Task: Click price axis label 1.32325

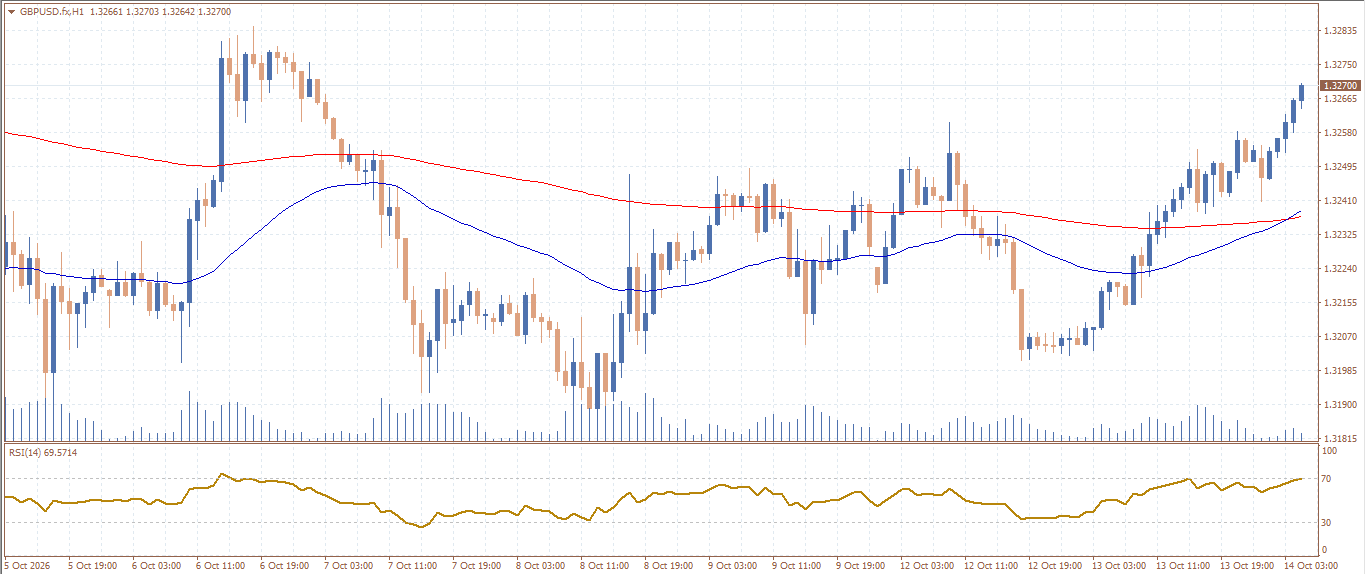Action: [x=1339, y=235]
